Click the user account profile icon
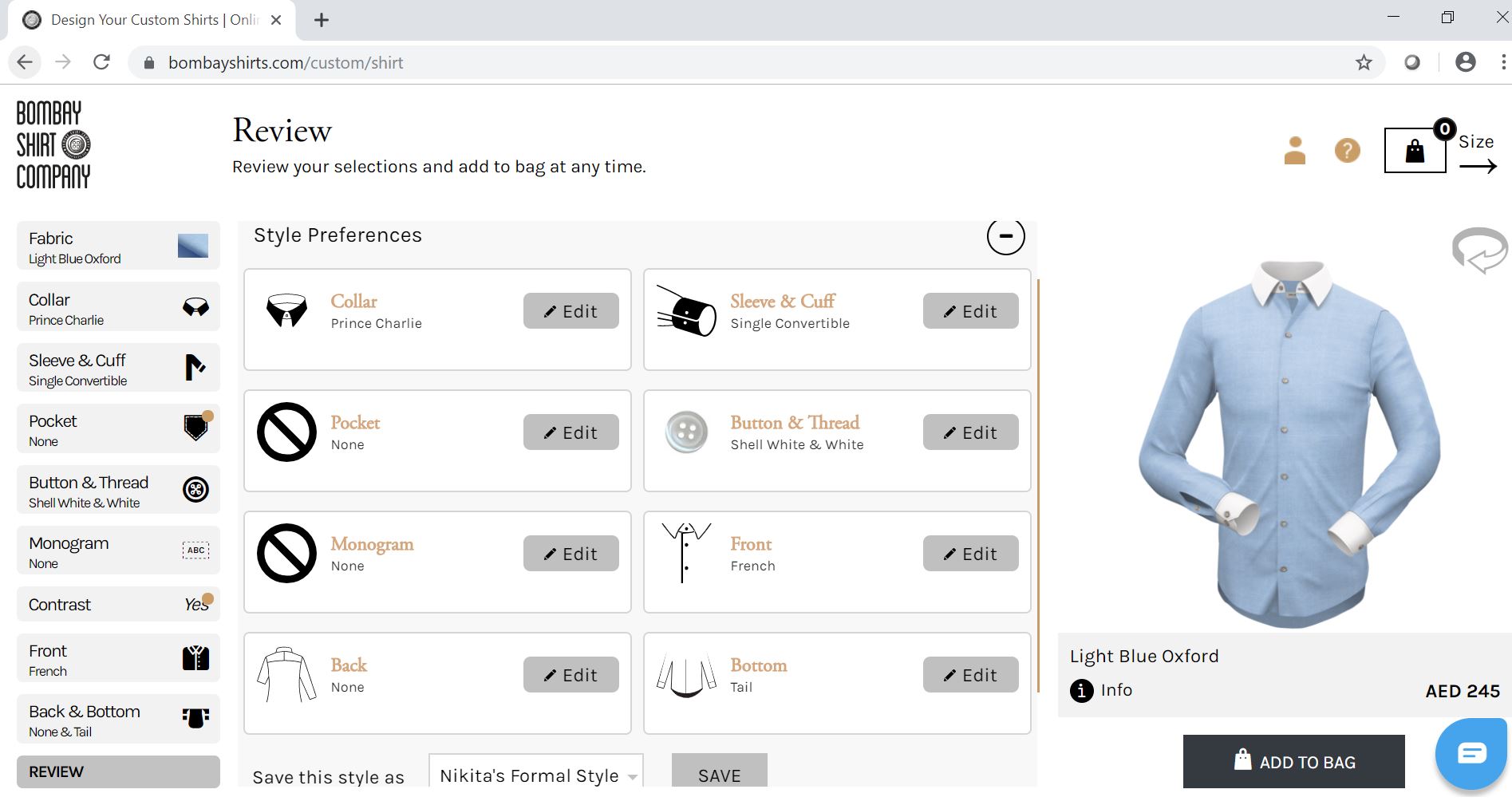This screenshot has height=801, width=1512. [1294, 150]
